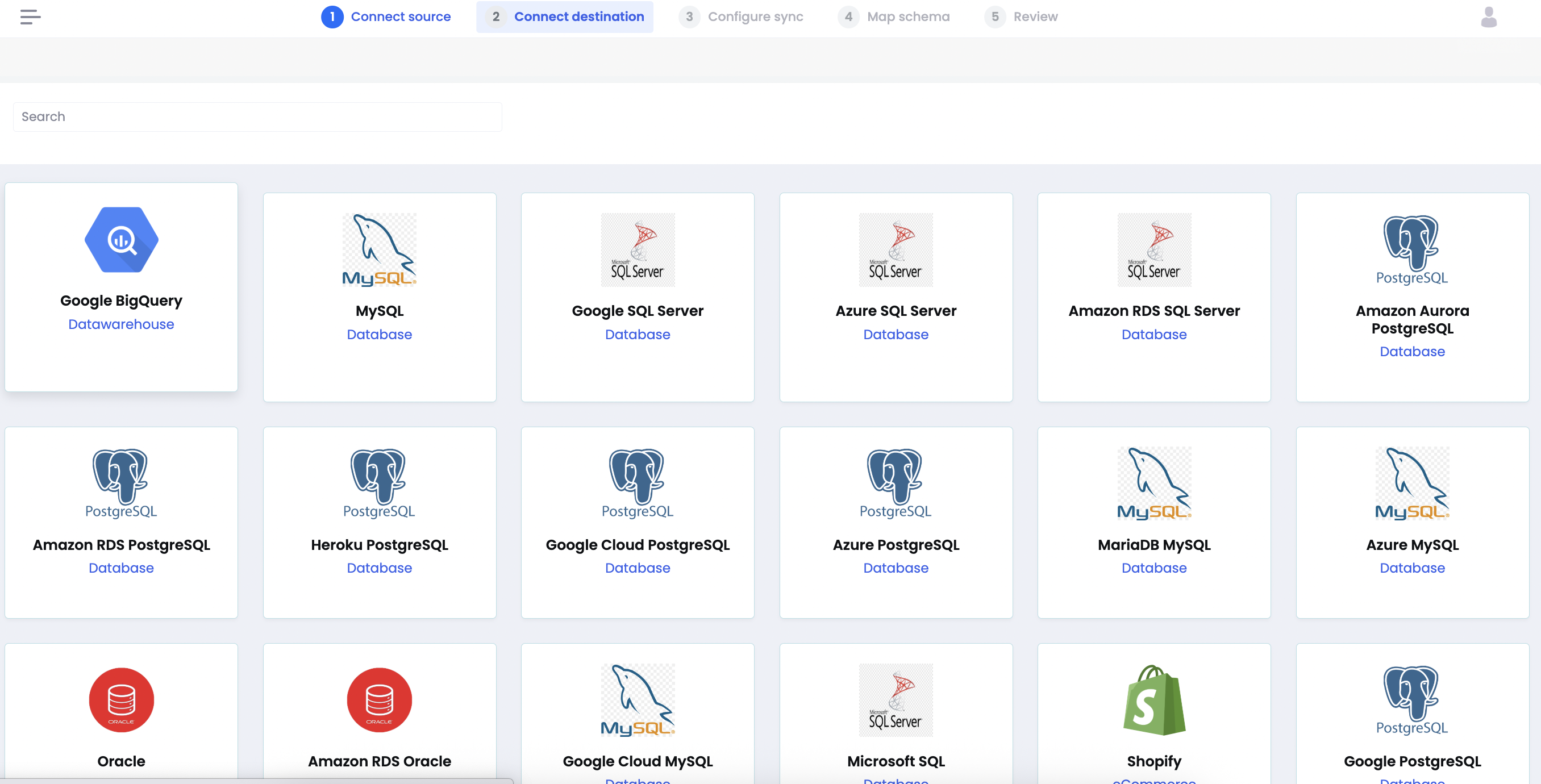Open the hamburger menu icon

pyautogui.click(x=30, y=16)
